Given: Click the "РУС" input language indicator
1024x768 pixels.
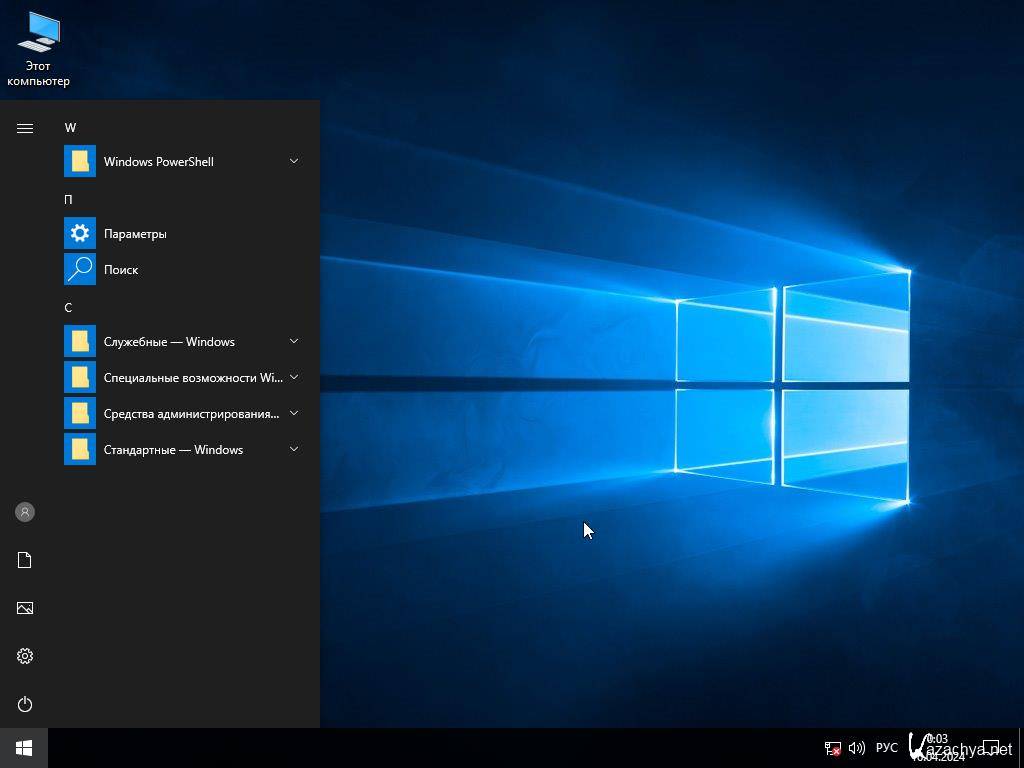Looking at the screenshot, I should click(886, 748).
